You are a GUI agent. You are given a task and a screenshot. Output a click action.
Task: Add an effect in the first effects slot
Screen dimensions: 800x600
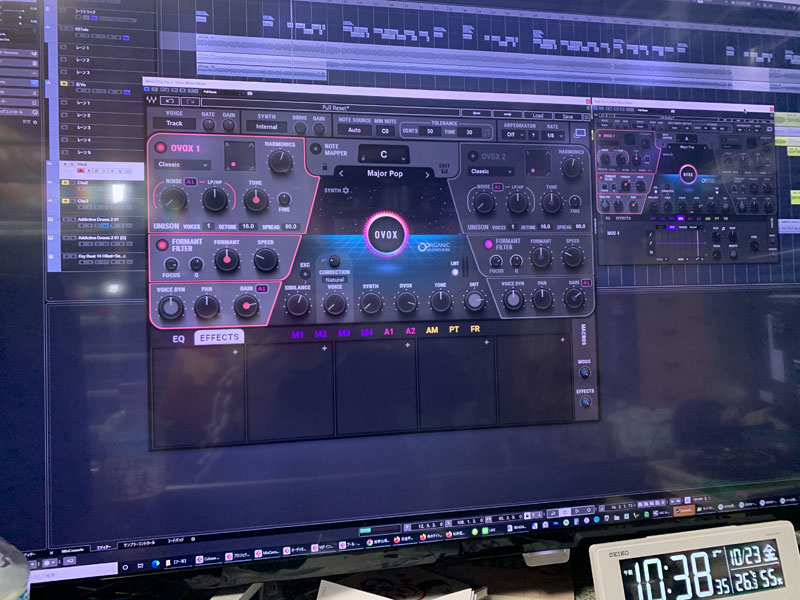pyautogui.click(x=235, y=352)
